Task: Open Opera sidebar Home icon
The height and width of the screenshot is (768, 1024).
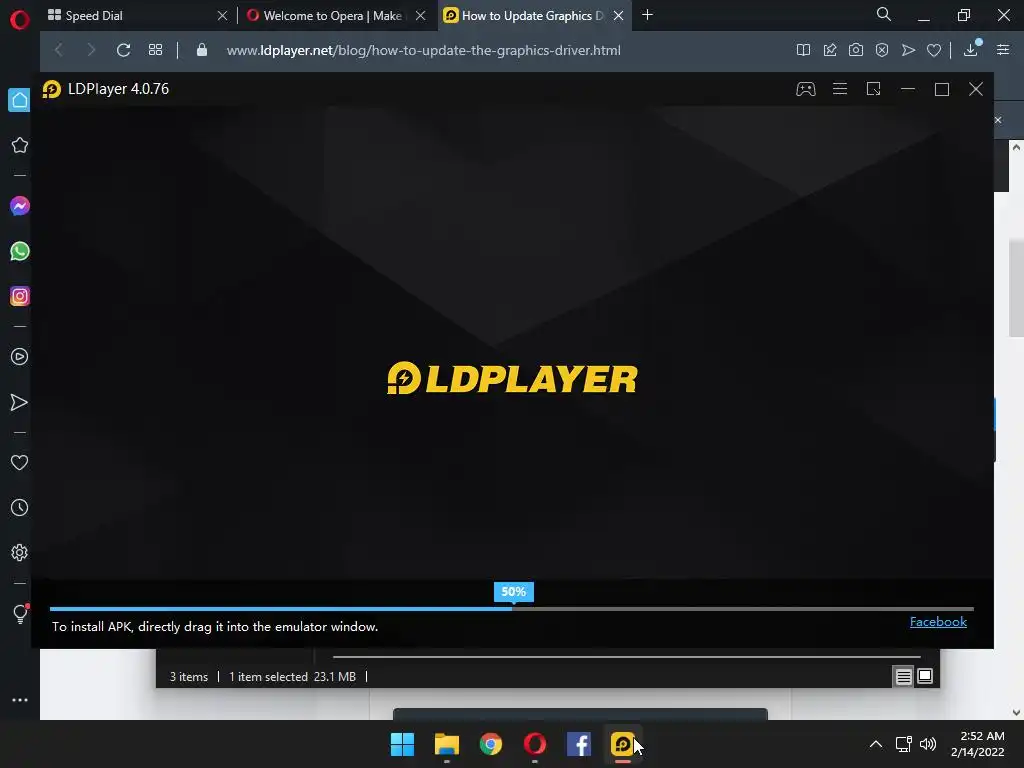Action: (x=20, y=100)
